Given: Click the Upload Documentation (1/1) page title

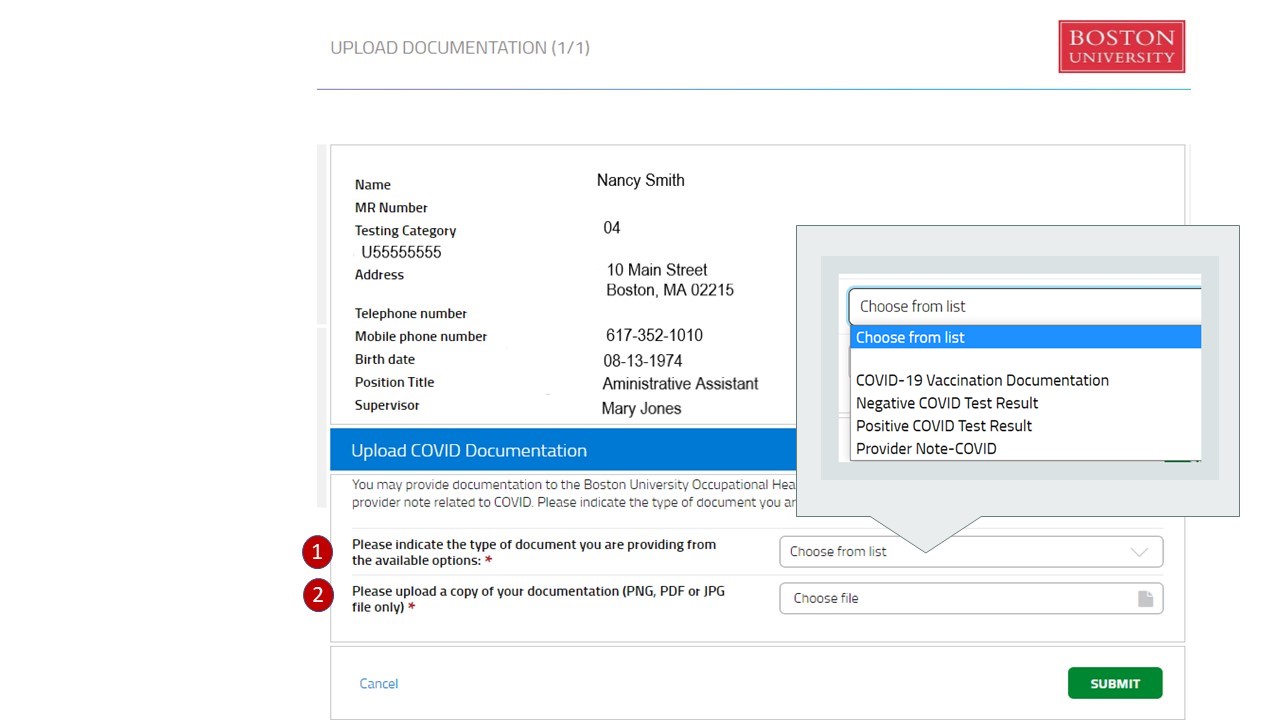Looking at the screenshot, I should tap(460, 48).
